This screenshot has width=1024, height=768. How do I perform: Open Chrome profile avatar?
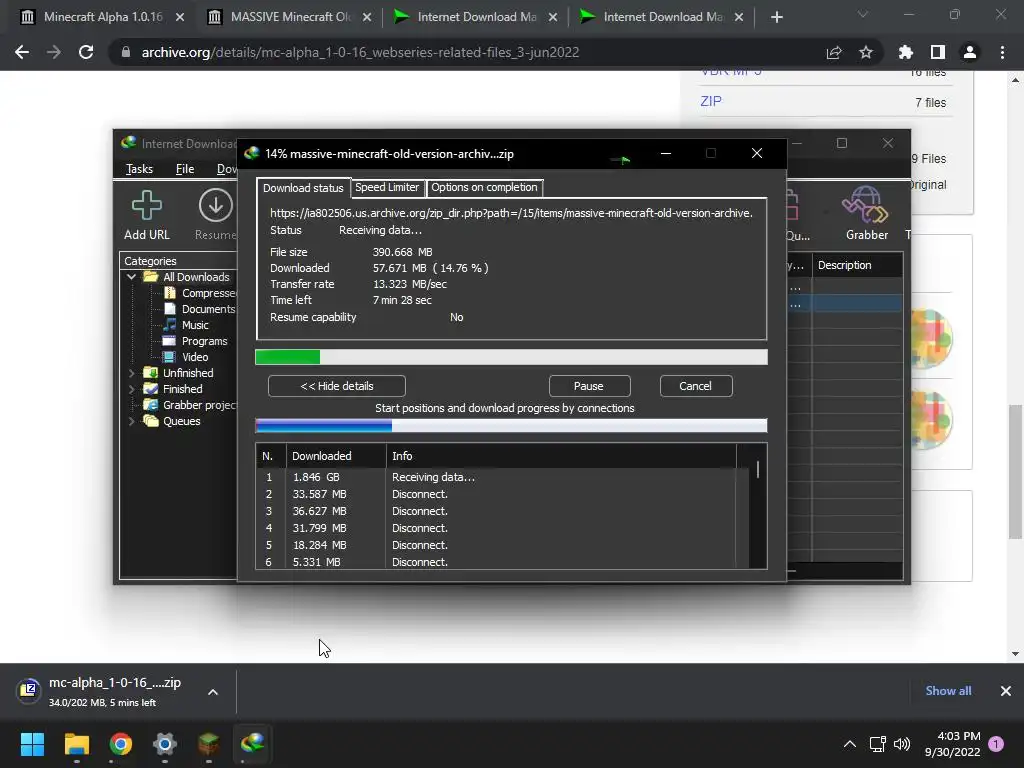tap(970, 52)
